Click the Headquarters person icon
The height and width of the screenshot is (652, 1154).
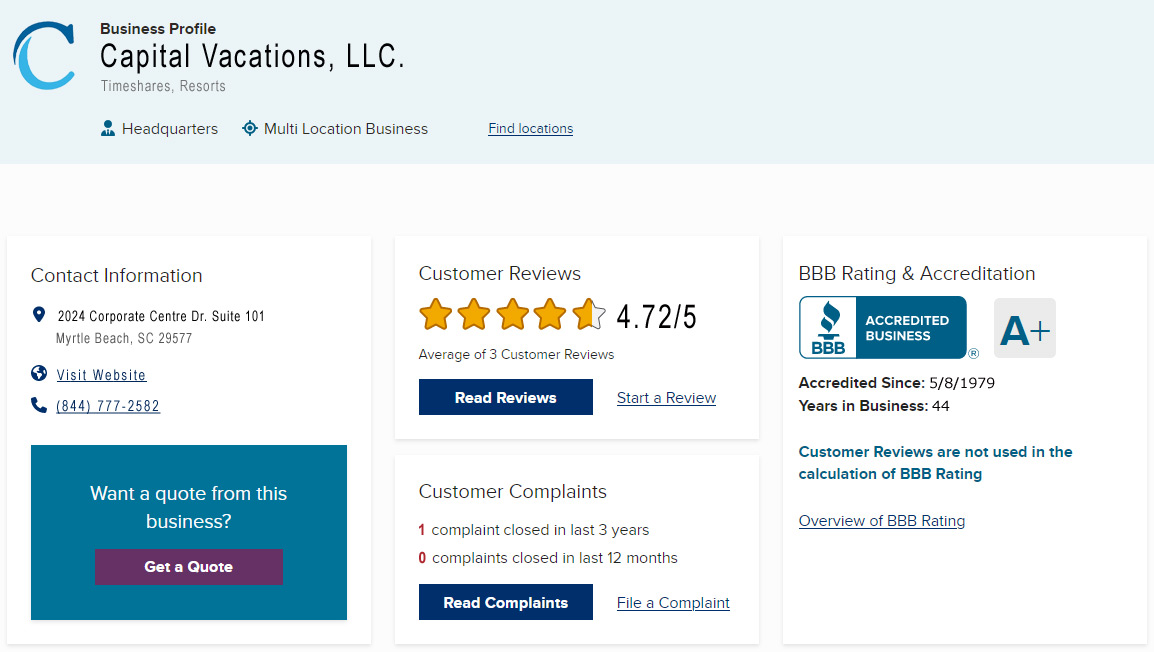[x=108, y=129]
